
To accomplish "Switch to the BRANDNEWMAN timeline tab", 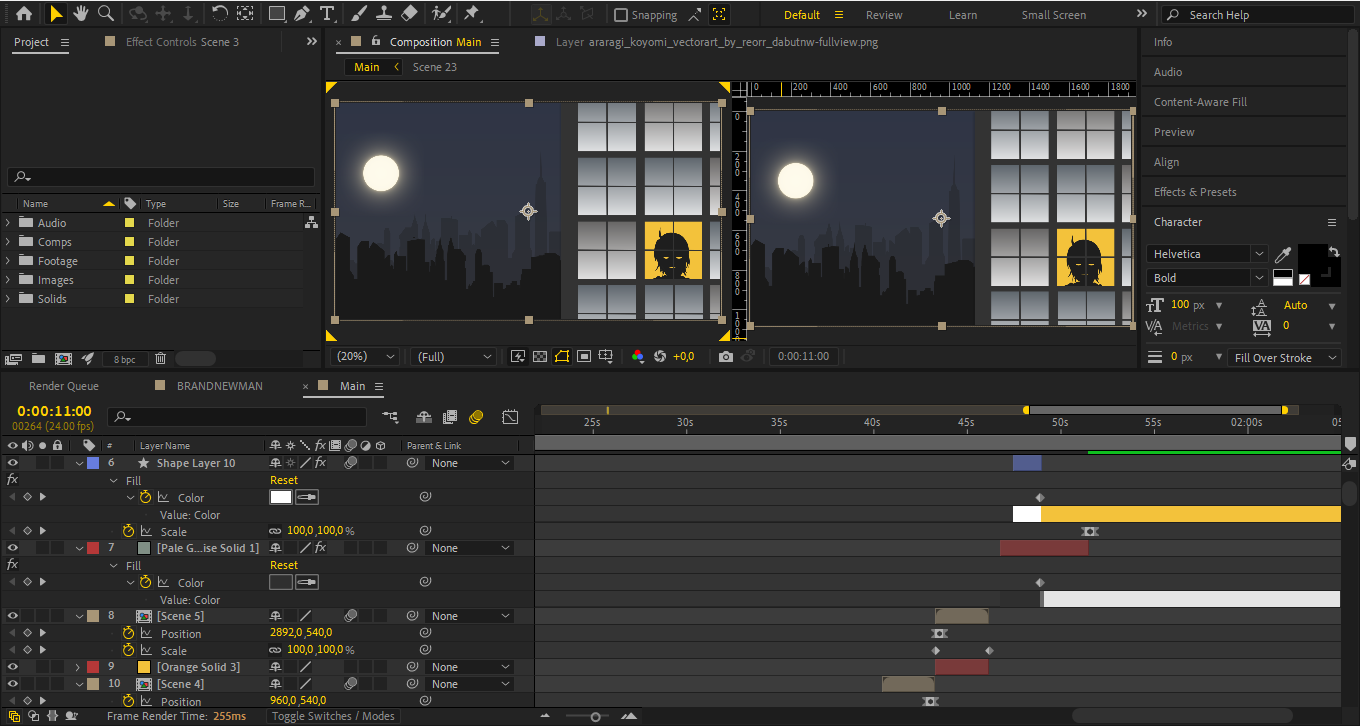I will pos(219,386).
